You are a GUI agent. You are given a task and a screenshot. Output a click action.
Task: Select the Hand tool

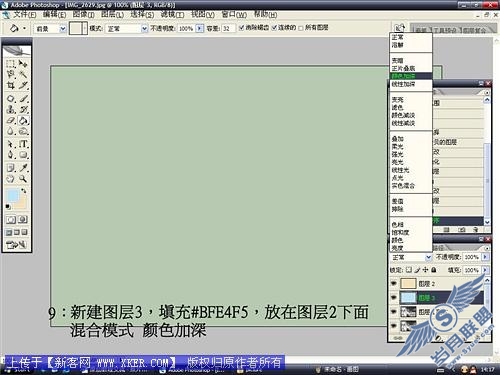click(x=11, y=178)
